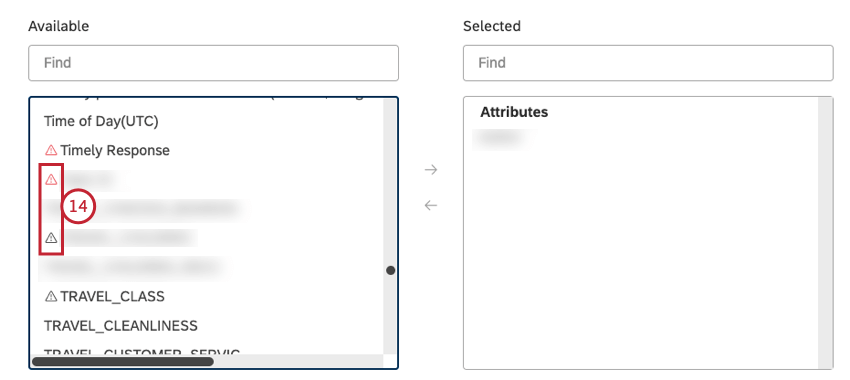Screen dimensions: 850x380
Task: Click grey warning icon inside the red highlight box
Action: pos(51,238)
